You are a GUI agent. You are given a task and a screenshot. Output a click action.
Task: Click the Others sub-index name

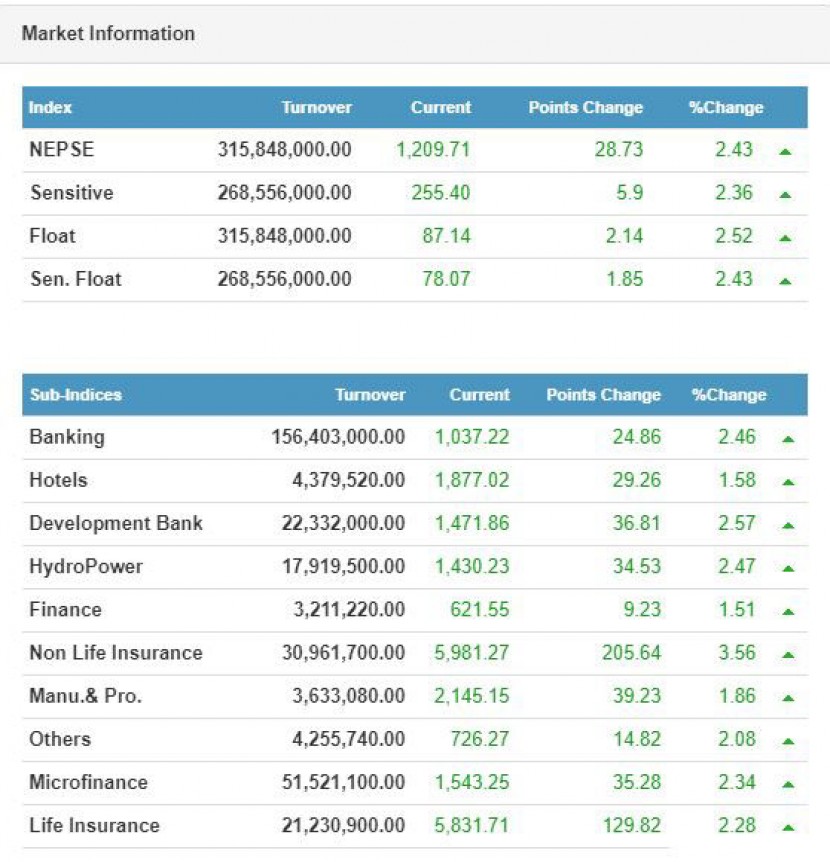tap(60, 739)
